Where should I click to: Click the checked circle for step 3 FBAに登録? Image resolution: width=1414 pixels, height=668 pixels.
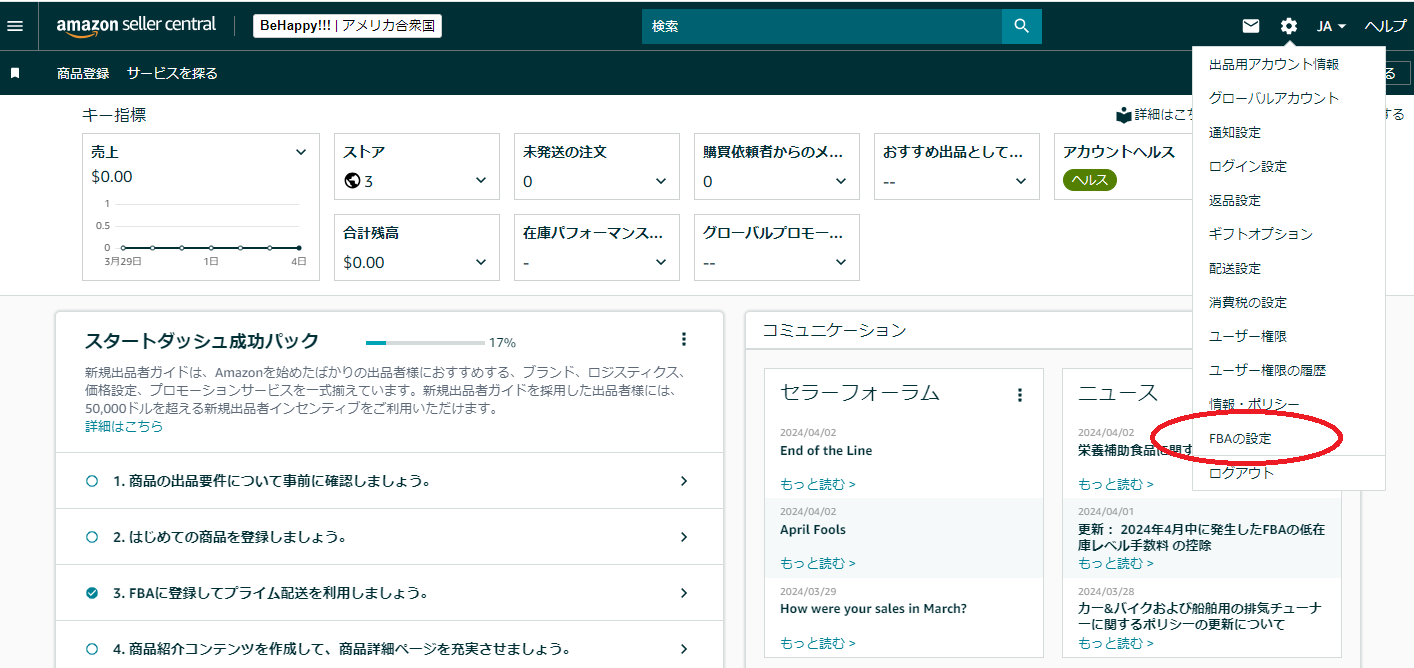[92, 593]
